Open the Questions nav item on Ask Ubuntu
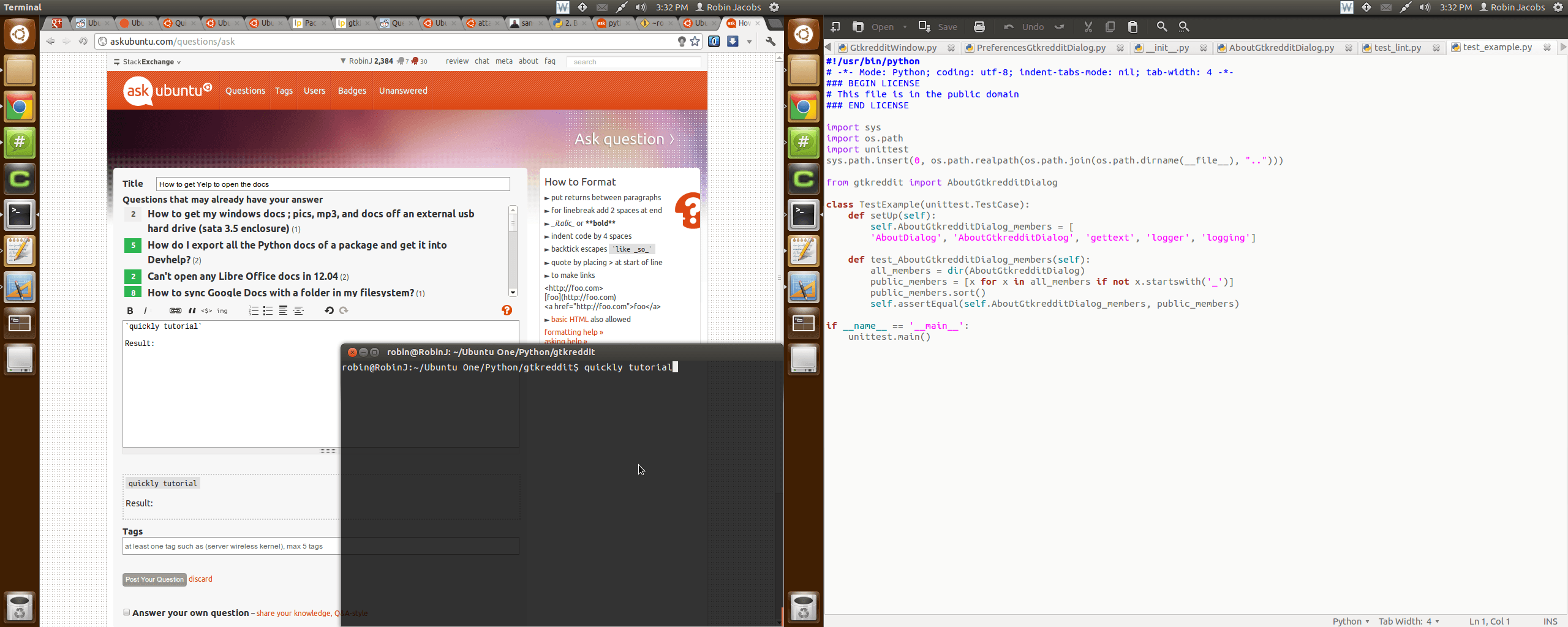Viewport: 1568px width, 627px height. click(245, 91)
